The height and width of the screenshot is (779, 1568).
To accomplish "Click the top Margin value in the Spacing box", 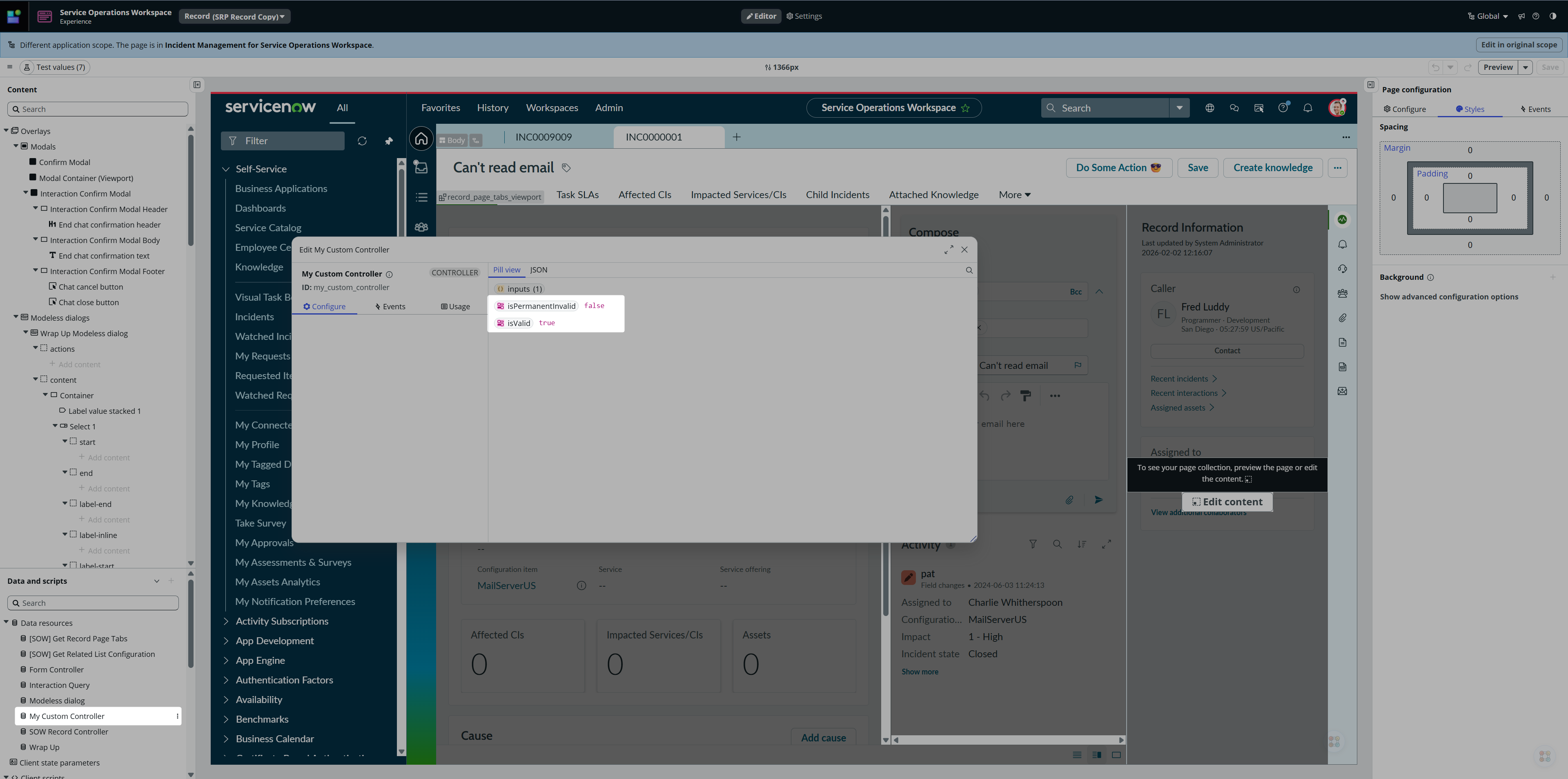I will [x=1470, y=150].
